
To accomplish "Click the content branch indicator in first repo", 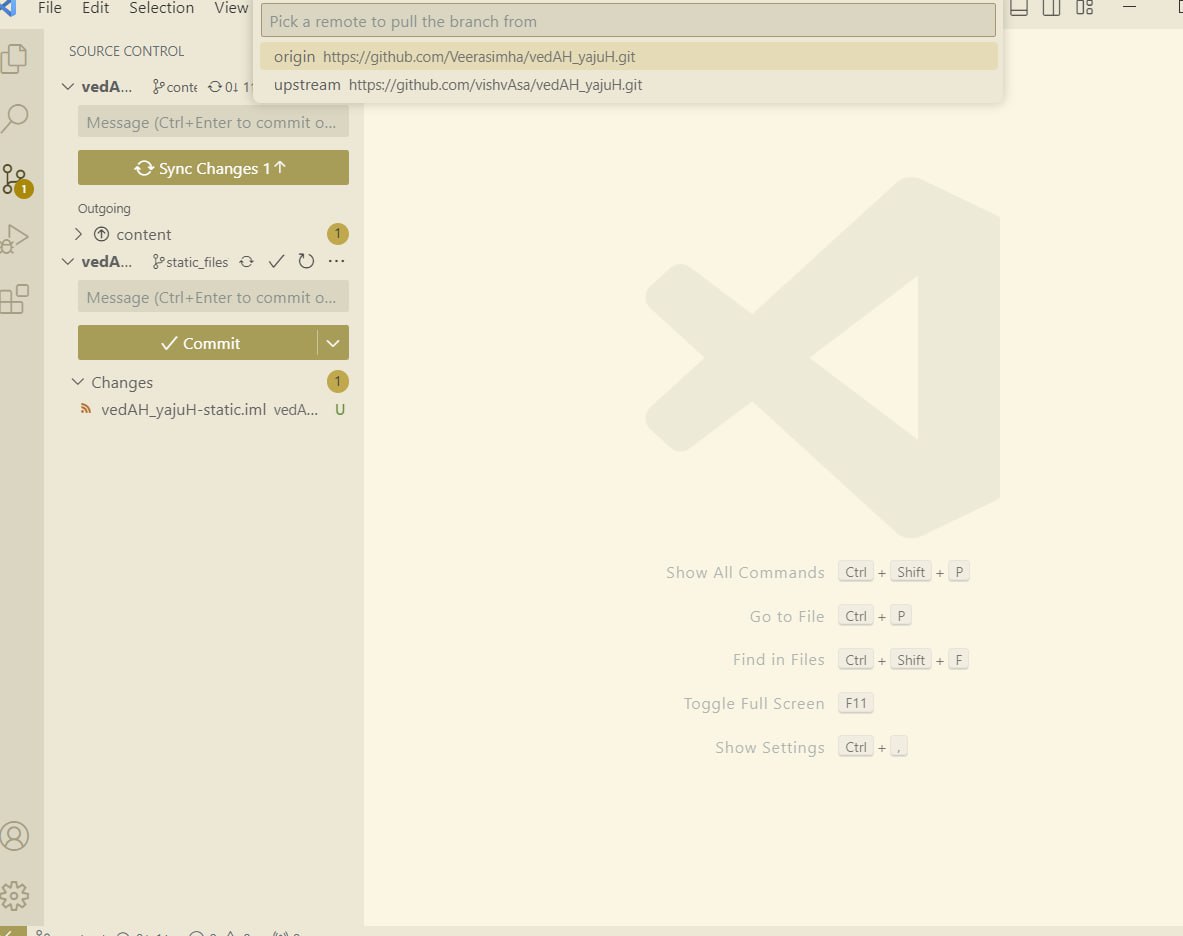I will 175,87.
